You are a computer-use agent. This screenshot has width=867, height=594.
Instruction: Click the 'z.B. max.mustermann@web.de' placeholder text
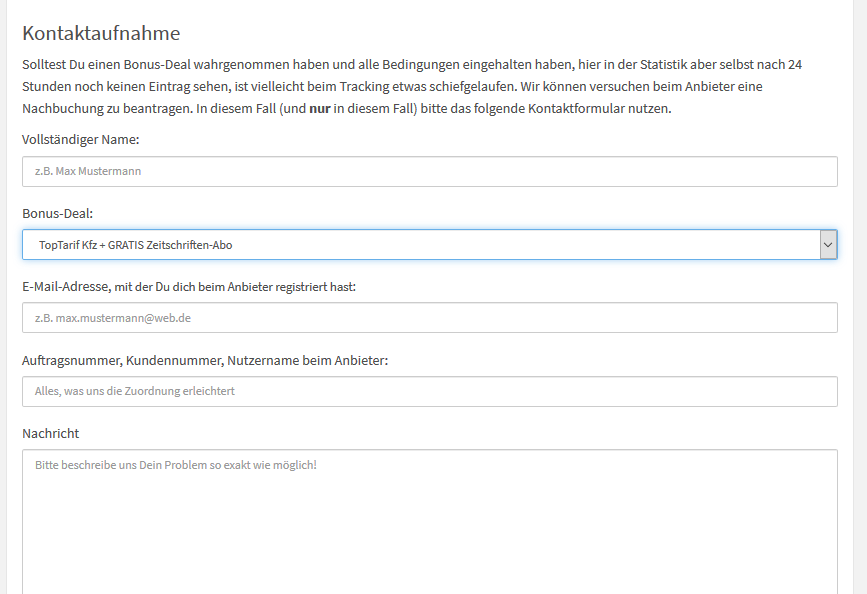(113, 318)
